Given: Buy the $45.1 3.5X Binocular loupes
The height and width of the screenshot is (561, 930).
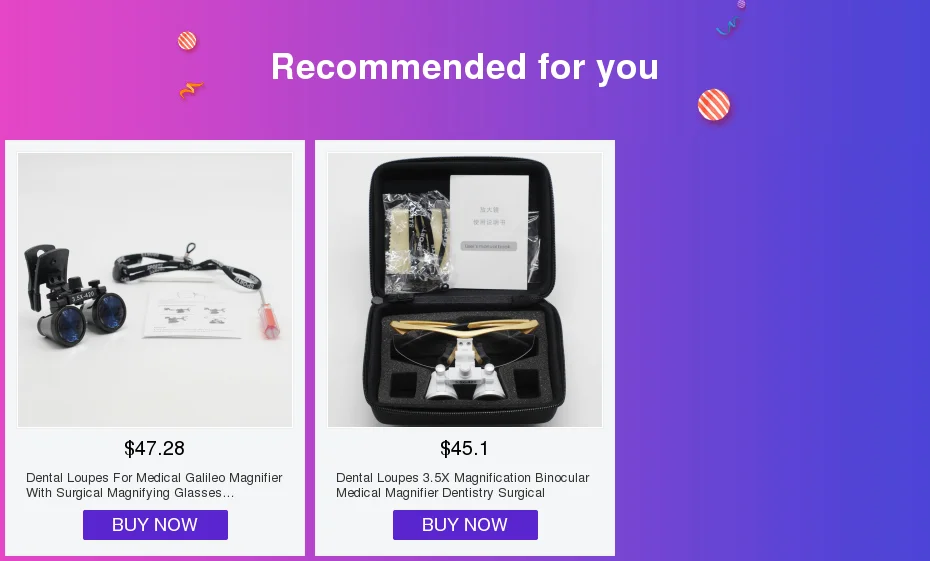Looking at the screenshot, I should click(465, 525).
